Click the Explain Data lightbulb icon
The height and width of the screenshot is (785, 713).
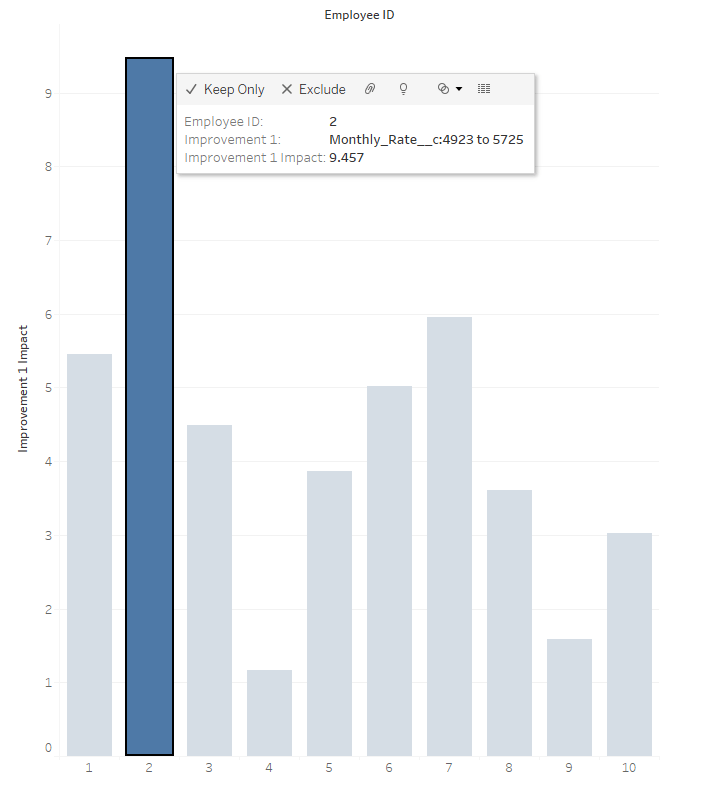tap(404, 89)
